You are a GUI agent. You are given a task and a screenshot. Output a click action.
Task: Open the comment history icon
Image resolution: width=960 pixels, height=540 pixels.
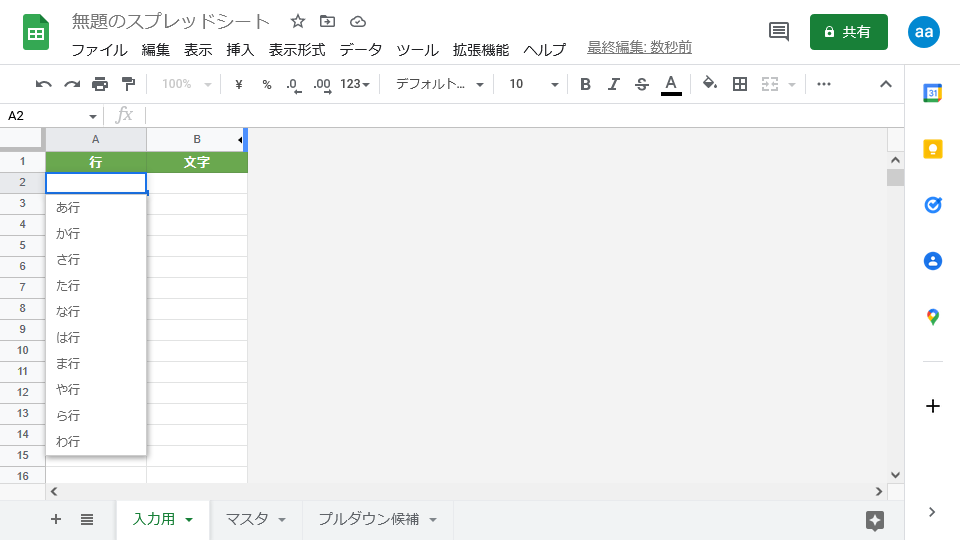coord(779,31)
